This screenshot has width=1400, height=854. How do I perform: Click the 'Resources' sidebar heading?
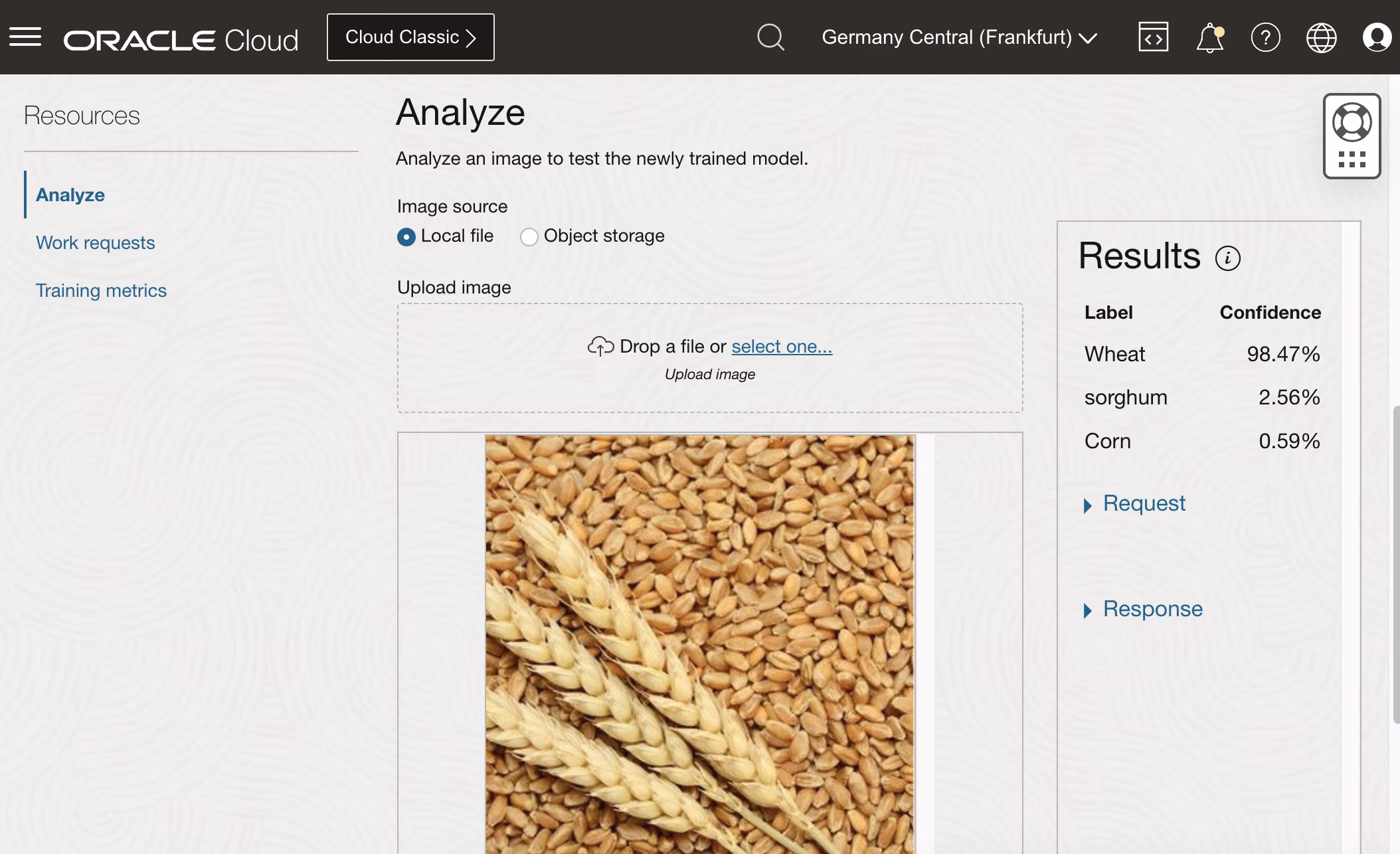coord(82,116)
